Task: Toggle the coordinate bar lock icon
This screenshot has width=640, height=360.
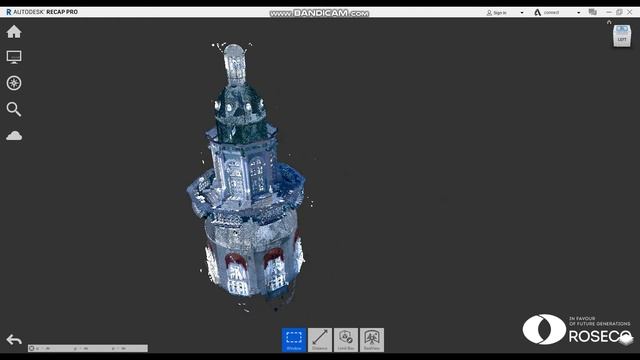Action: (31, 348)
